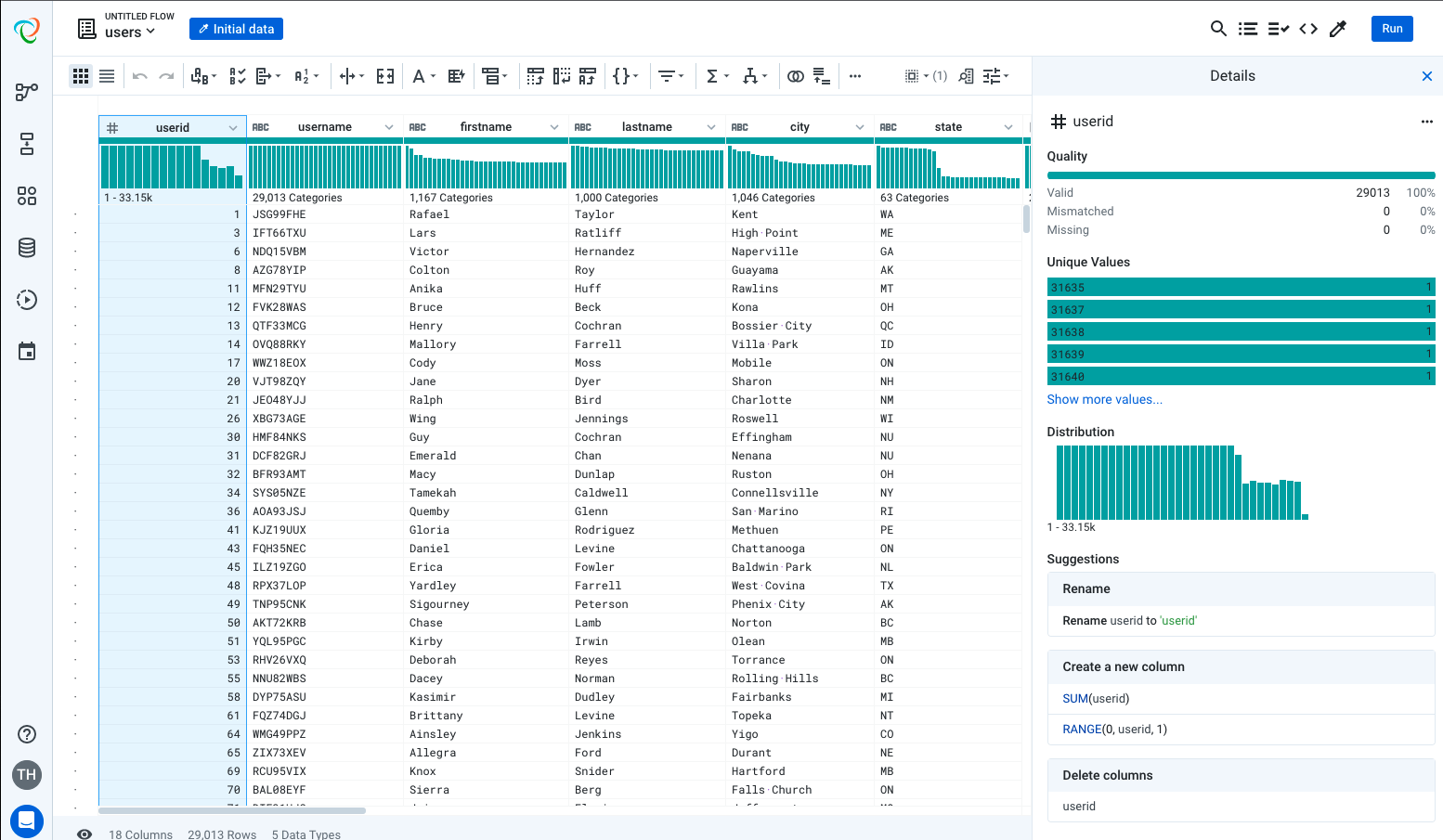
Task: Open the userid options menu in Details panel
Action: [1427, 121]
